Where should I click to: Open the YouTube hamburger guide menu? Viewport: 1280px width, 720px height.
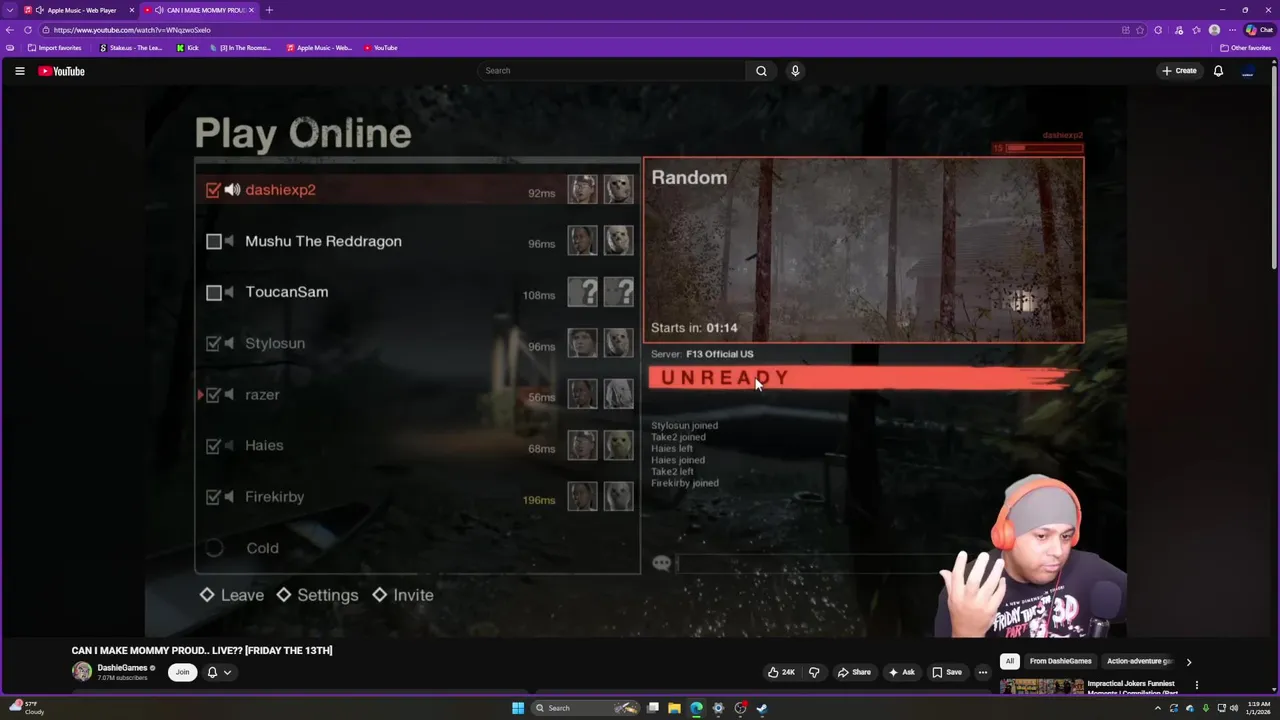click(x=19, y=71)
